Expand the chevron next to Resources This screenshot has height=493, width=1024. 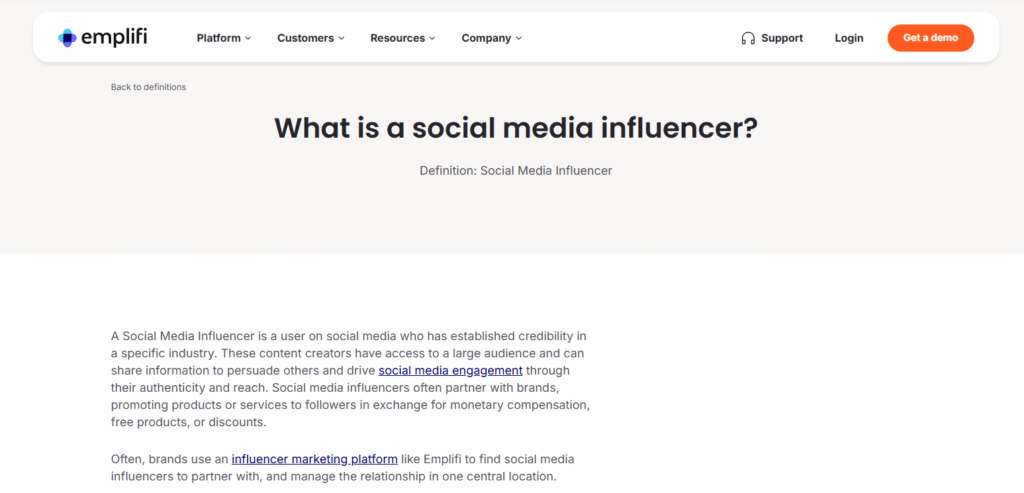pos(432,39)
